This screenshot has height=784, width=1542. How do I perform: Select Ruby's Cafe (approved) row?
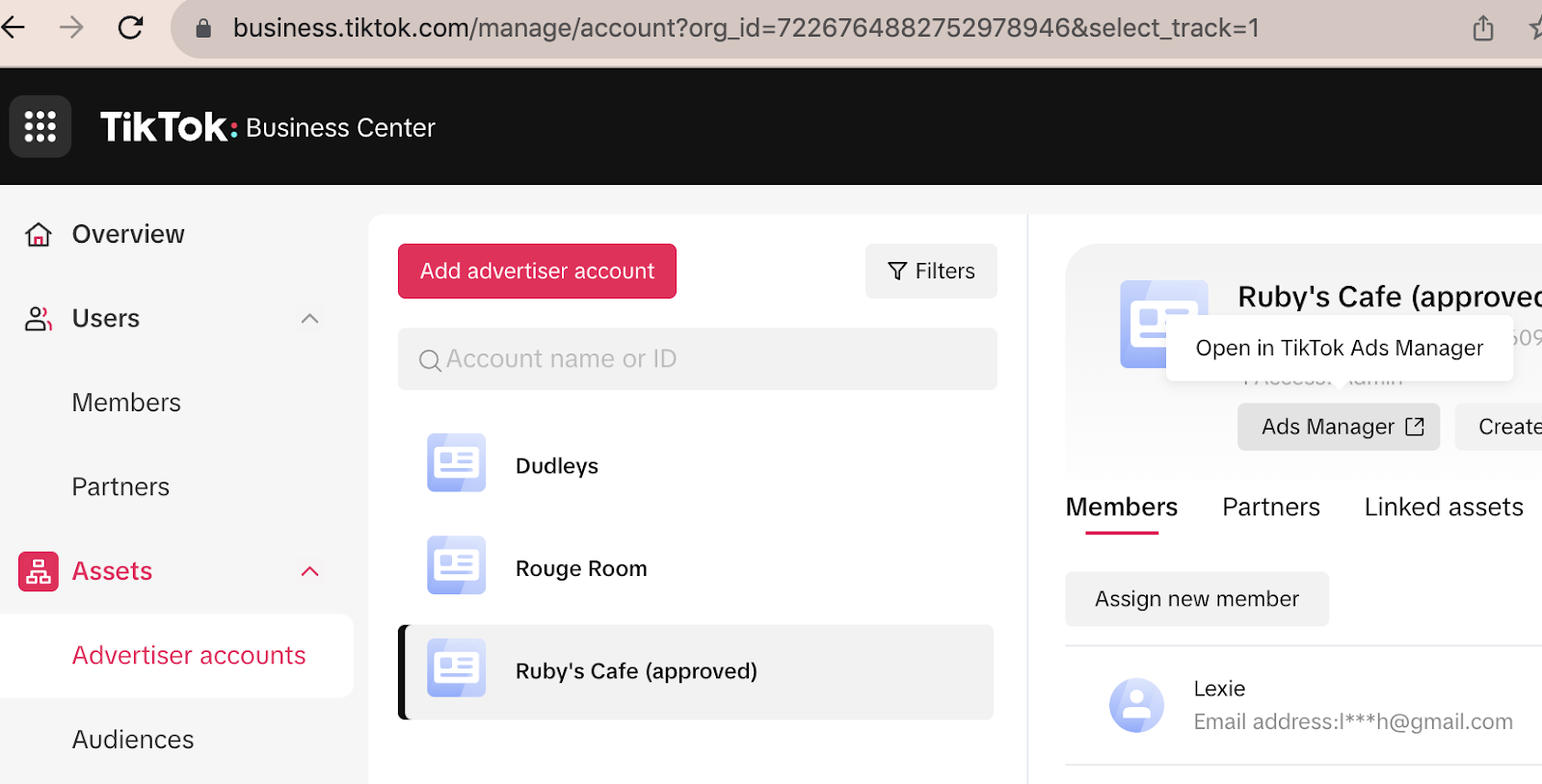tap(696, 671)
